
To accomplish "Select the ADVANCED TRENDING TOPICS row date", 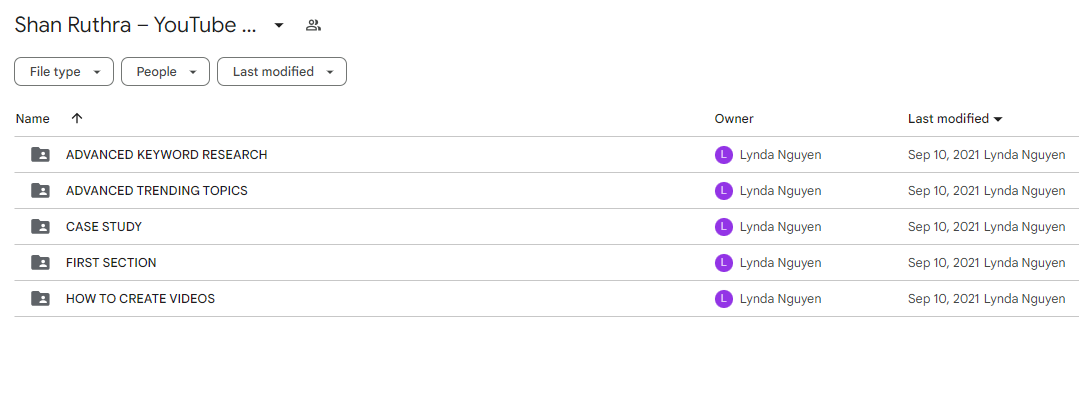I will pos(944,191).
